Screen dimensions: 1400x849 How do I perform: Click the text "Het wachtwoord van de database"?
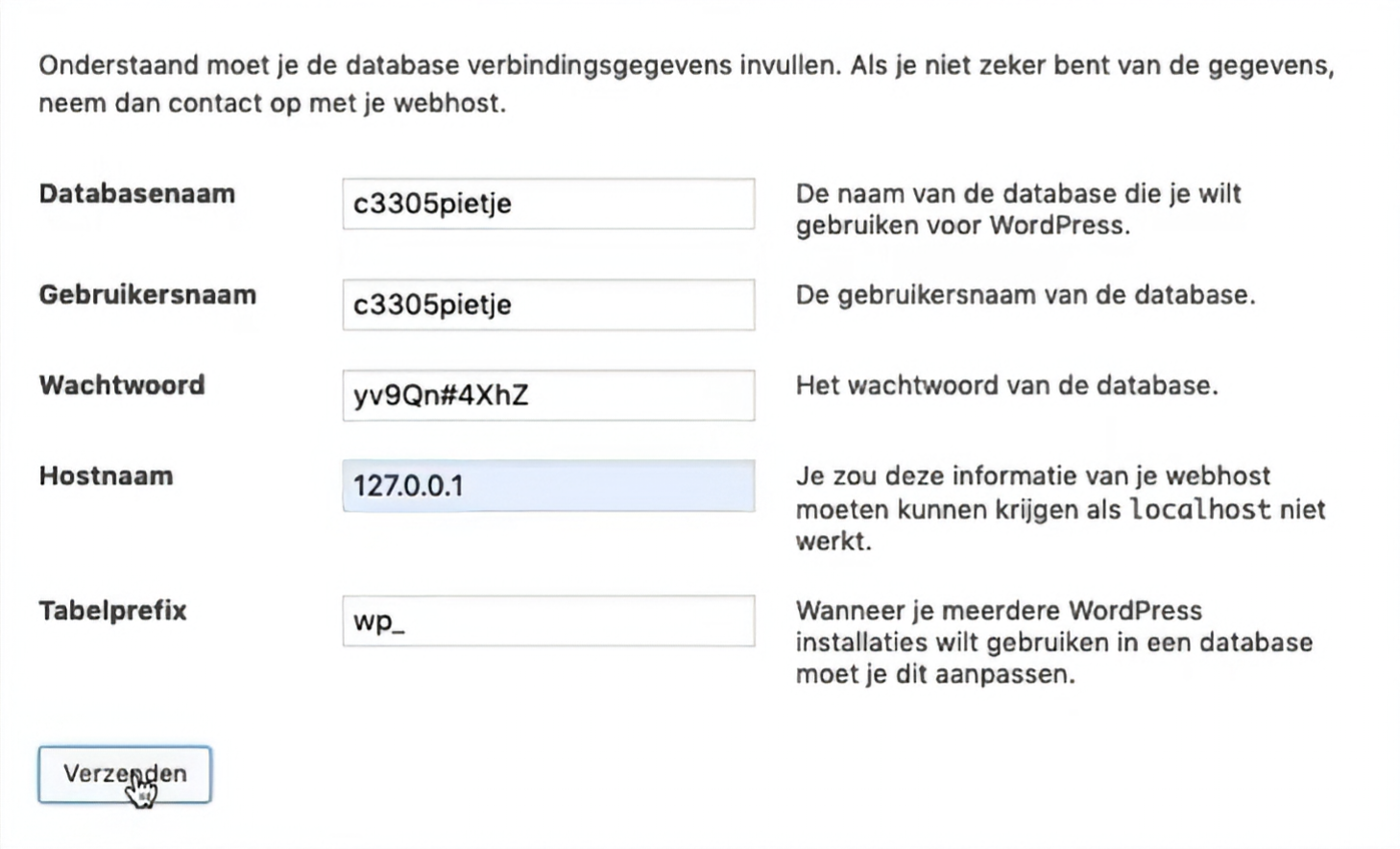point(1006,386)
